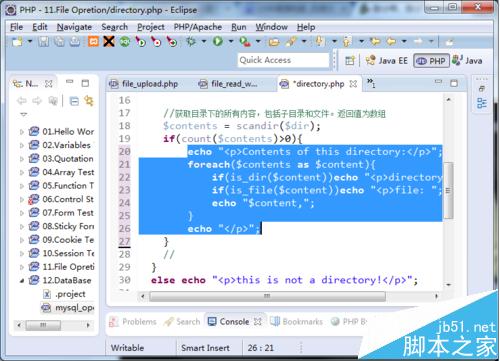
Task: Click the 'Writable' status bar entry
Action: pyautogui.click(x=127, y=348)
